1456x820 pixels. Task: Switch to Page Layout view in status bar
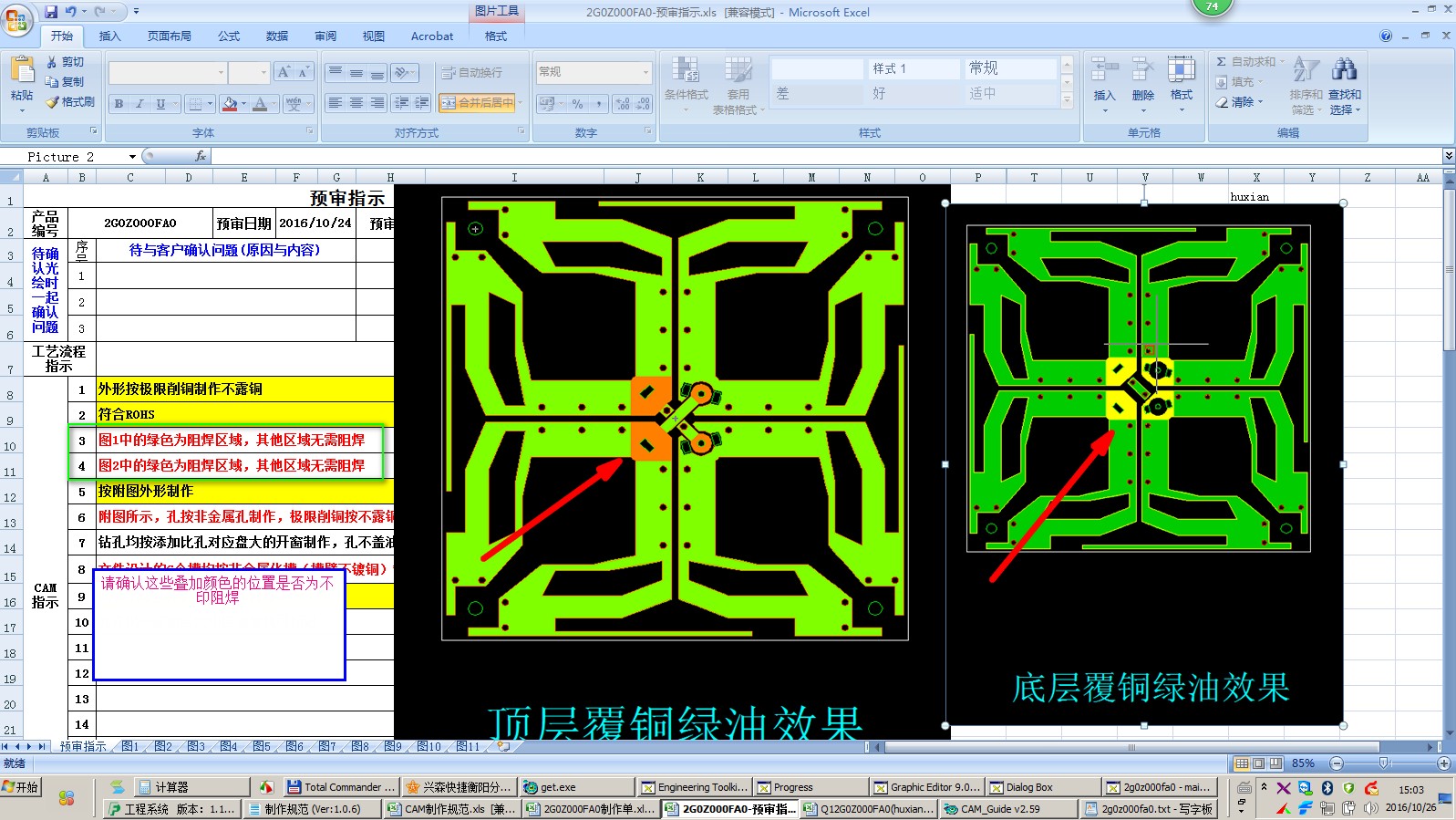(1258, 763)
